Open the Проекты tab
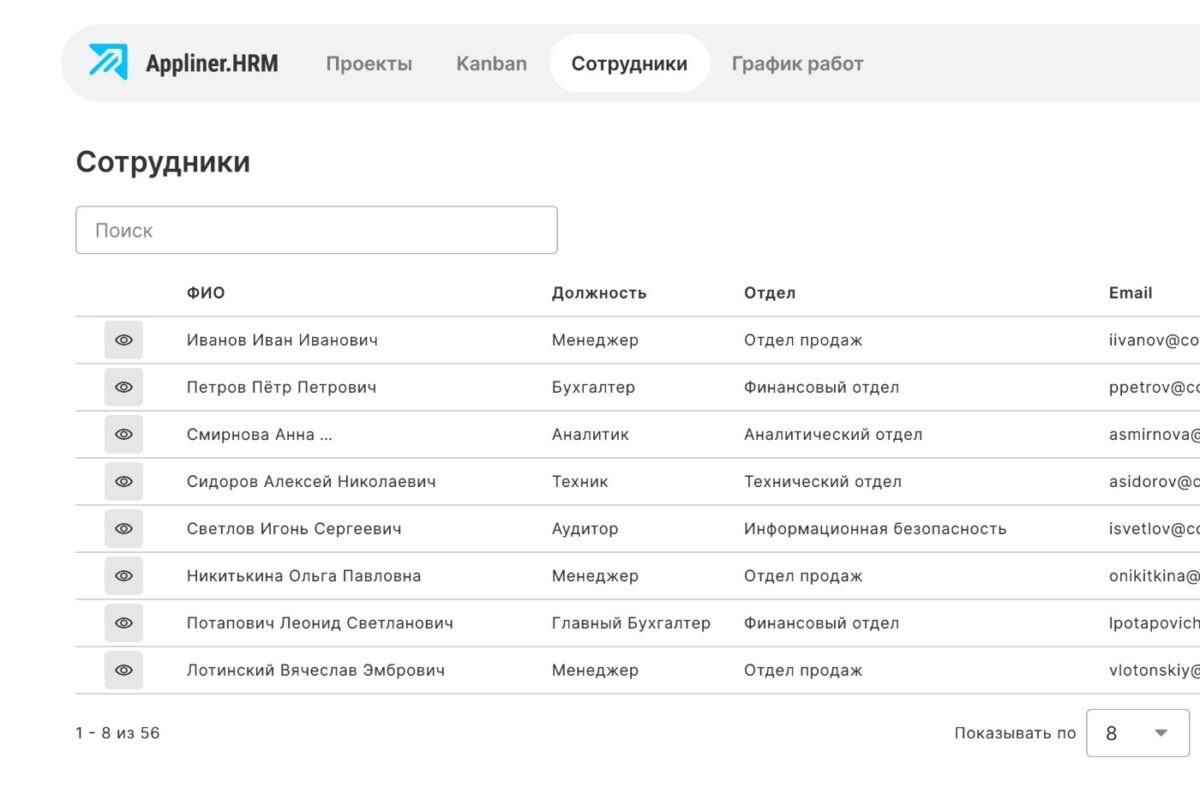The image size is (1200, 800). (369, 63)
